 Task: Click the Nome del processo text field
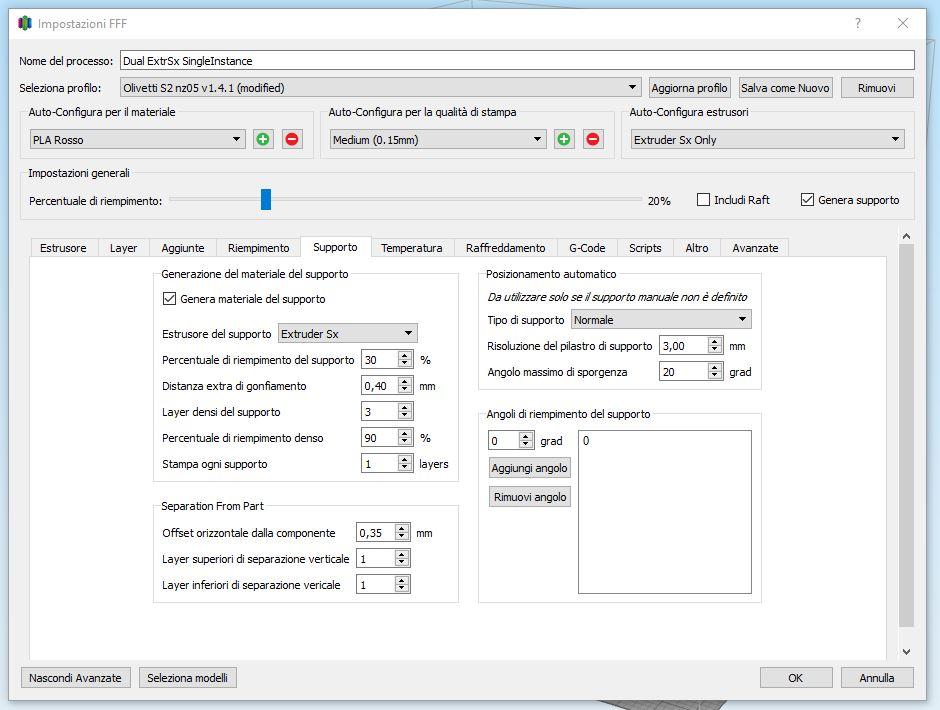(516, 61)
